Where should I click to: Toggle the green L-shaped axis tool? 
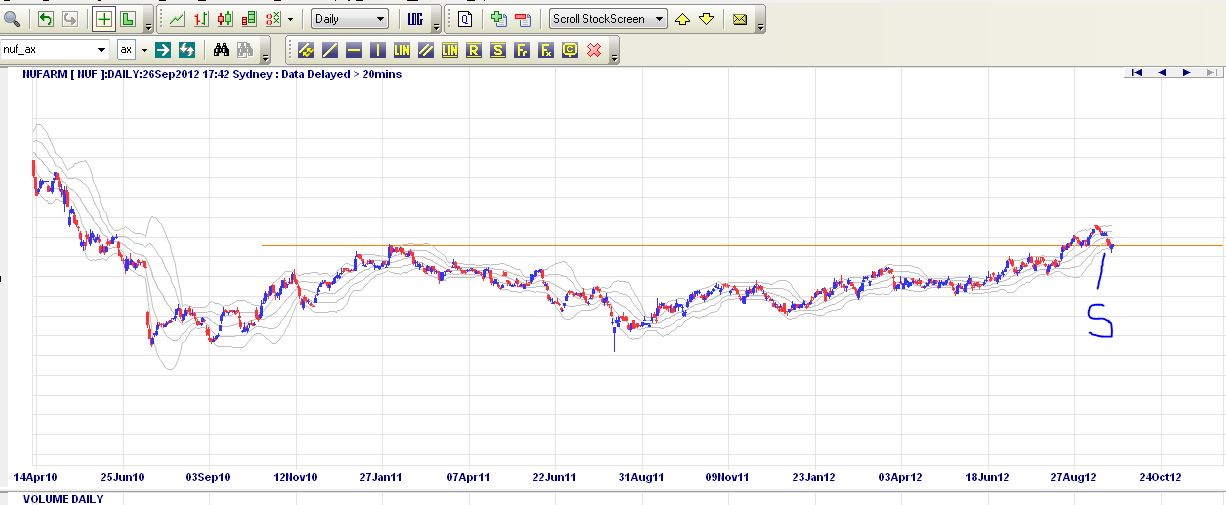tap(128, 18)
